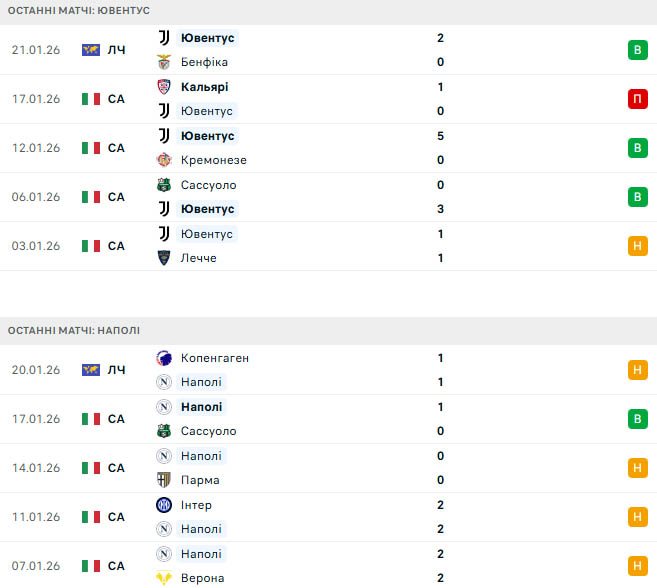This screenshot has width=657, height=588.
Task: Click the Parma club crest icon
Action: 164,480
